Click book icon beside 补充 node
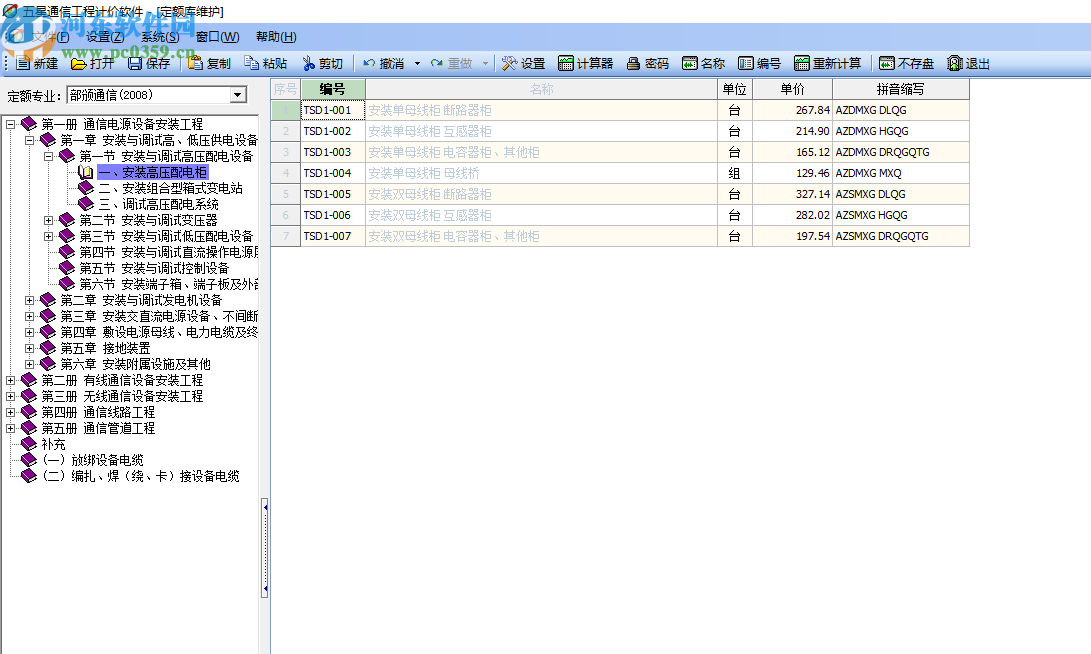Screen dimensions: 1091x654 [x=29, y=444]
